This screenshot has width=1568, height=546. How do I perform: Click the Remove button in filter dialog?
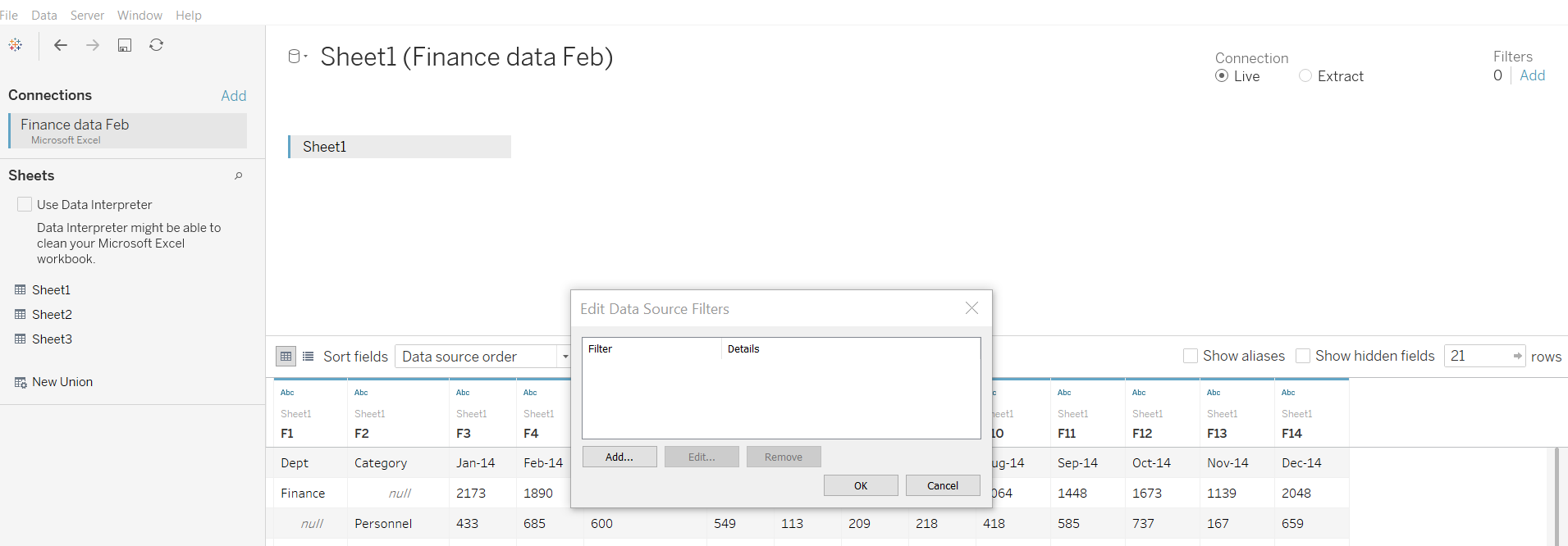(x=784, y=457)
